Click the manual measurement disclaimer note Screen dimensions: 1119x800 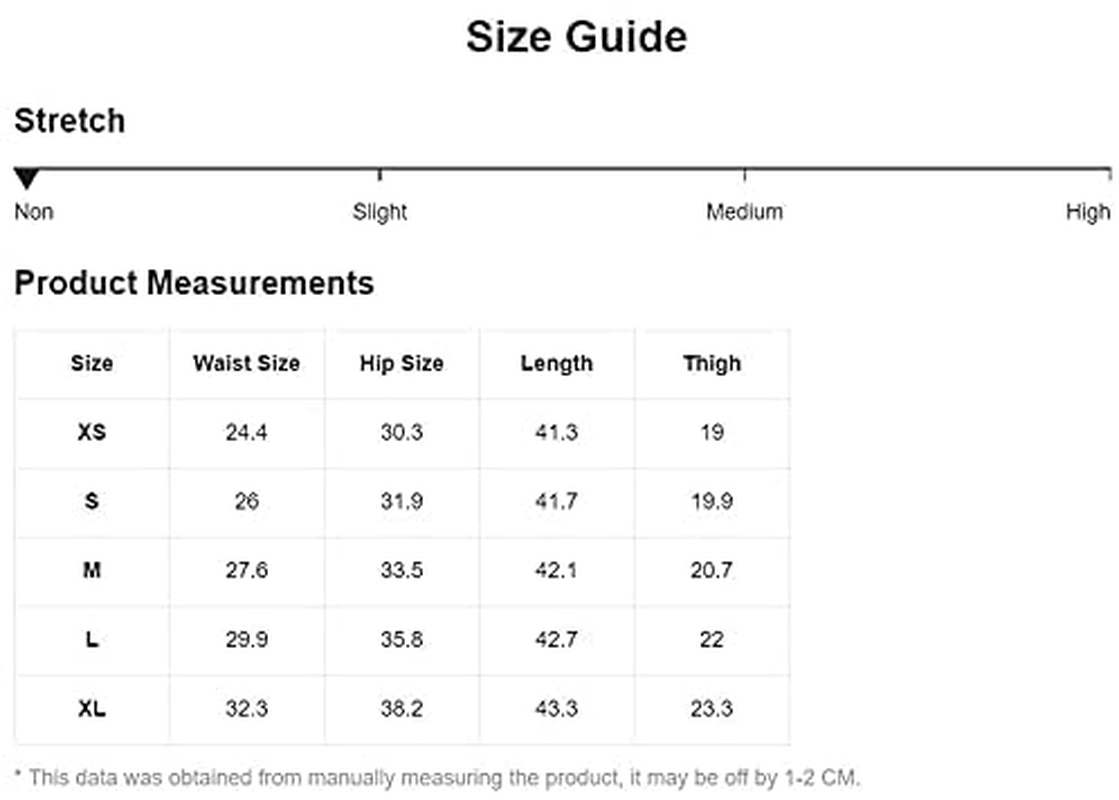click(x=437, y=777)
